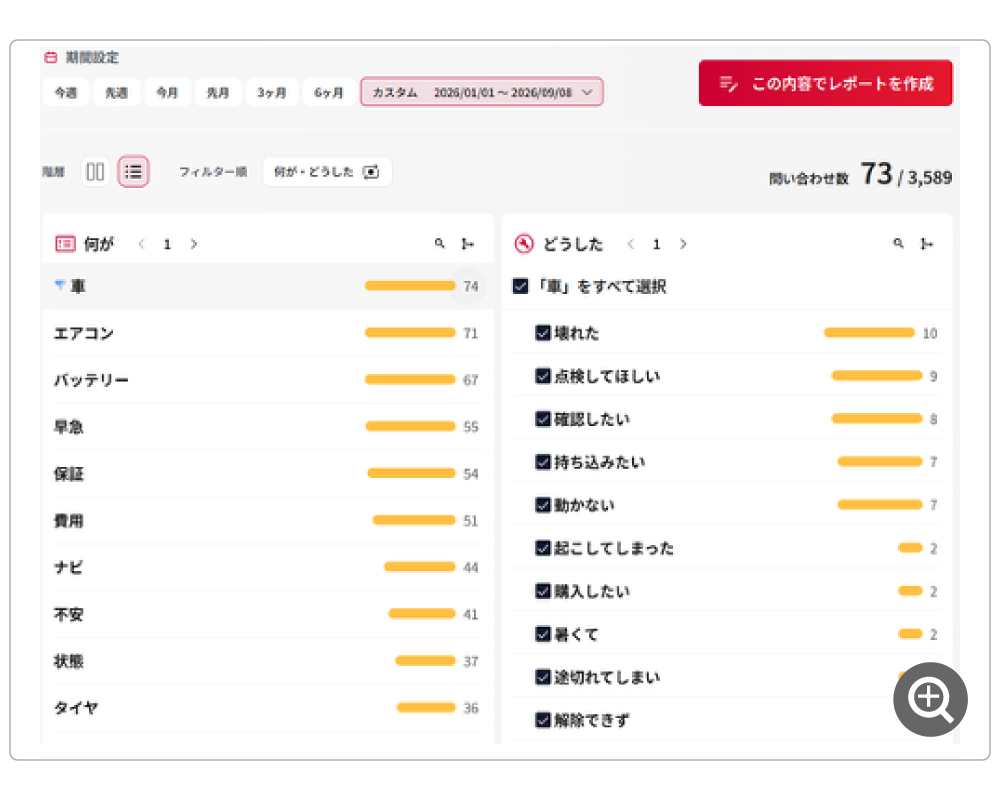This screenshot has height=800, width=1000.
Task: Click the 何が panel title
Action: tap(99, 244)
